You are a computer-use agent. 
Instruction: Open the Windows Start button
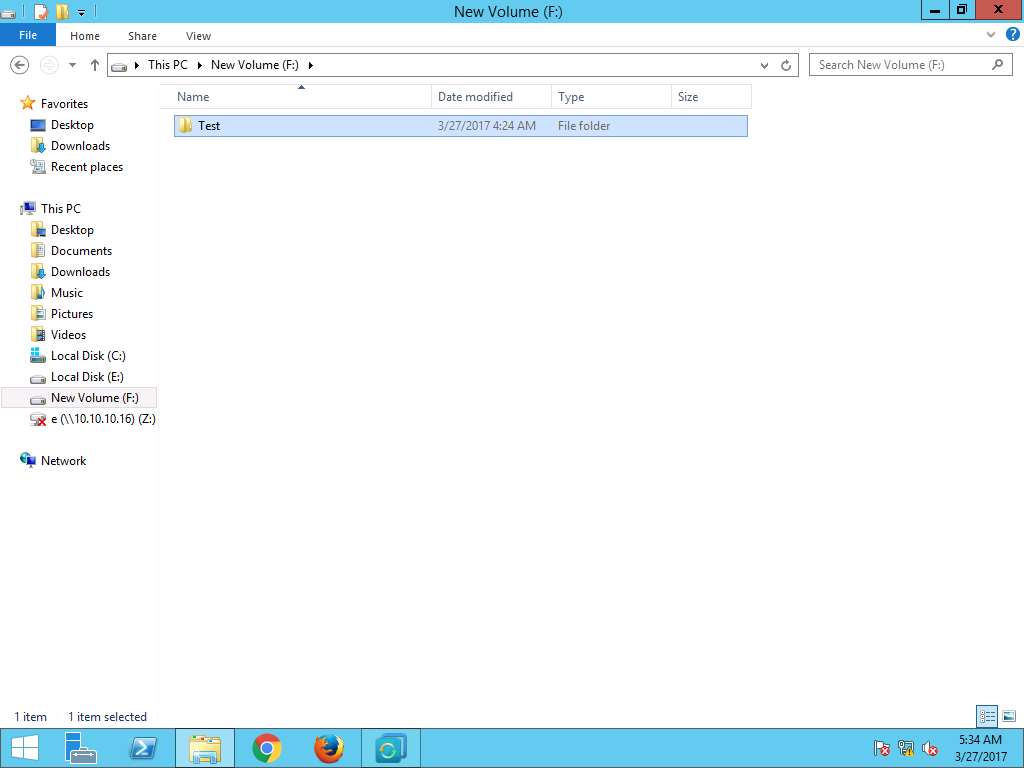coord(25,748)
